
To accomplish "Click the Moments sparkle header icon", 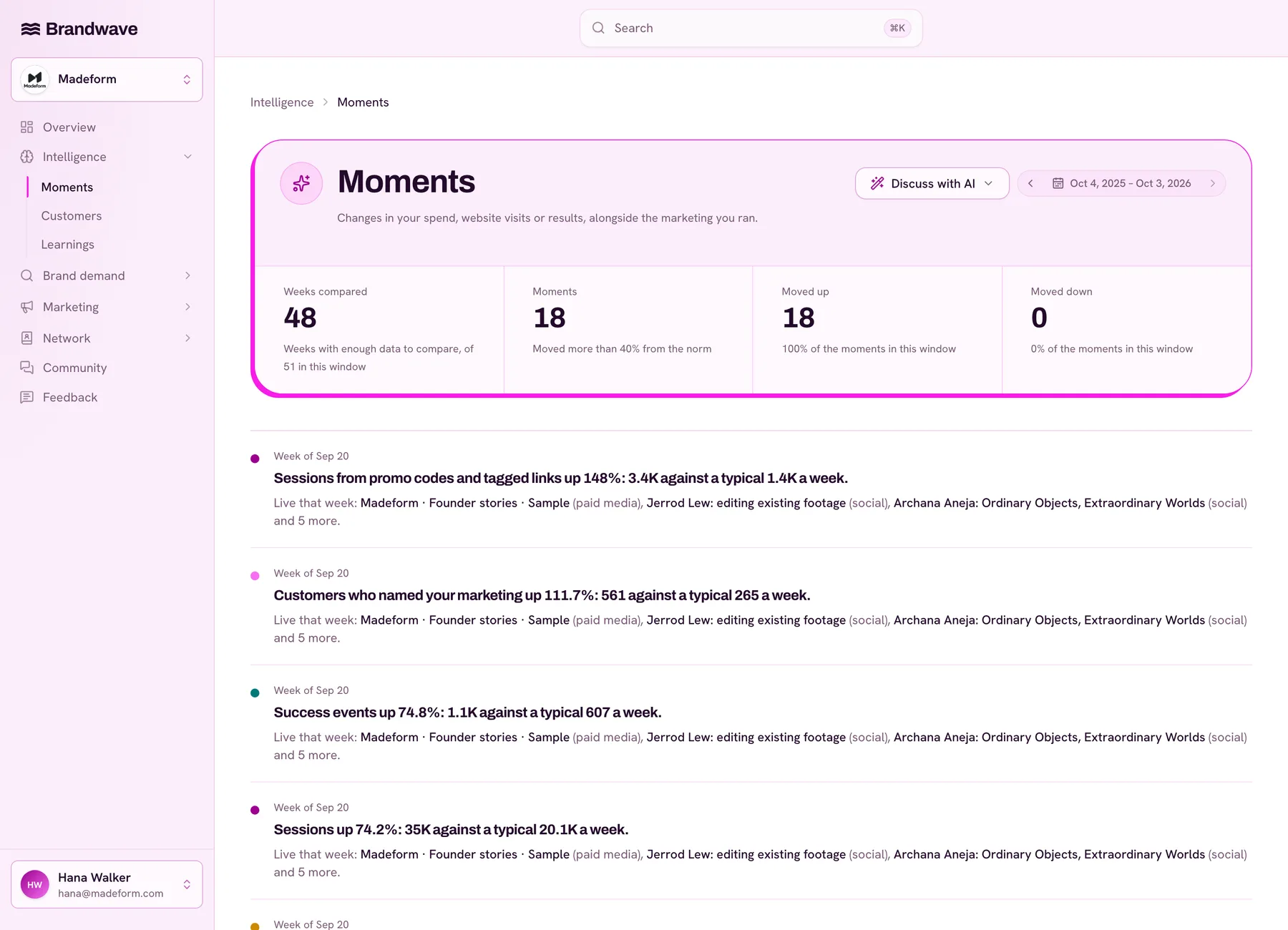I will tap(301, 183).
